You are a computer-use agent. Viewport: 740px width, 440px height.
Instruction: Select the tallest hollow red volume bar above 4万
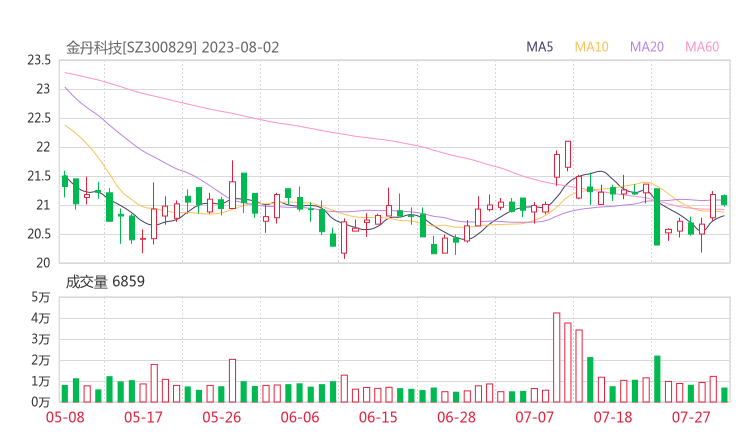point(556,357)
